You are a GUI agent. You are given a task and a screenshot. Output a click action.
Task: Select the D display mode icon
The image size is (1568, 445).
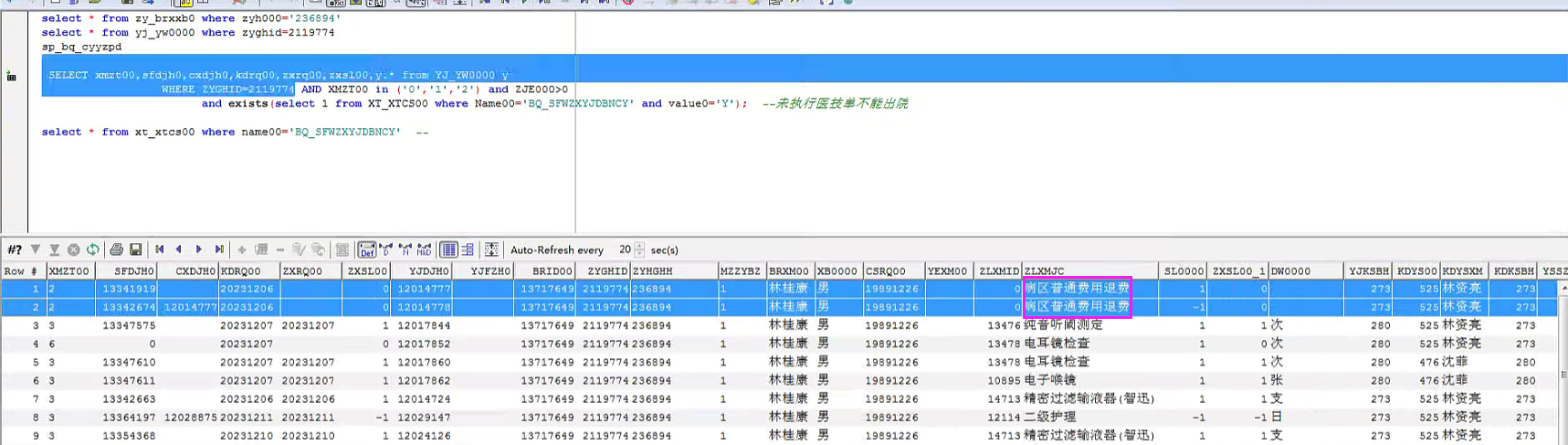[x=385, y=249]
